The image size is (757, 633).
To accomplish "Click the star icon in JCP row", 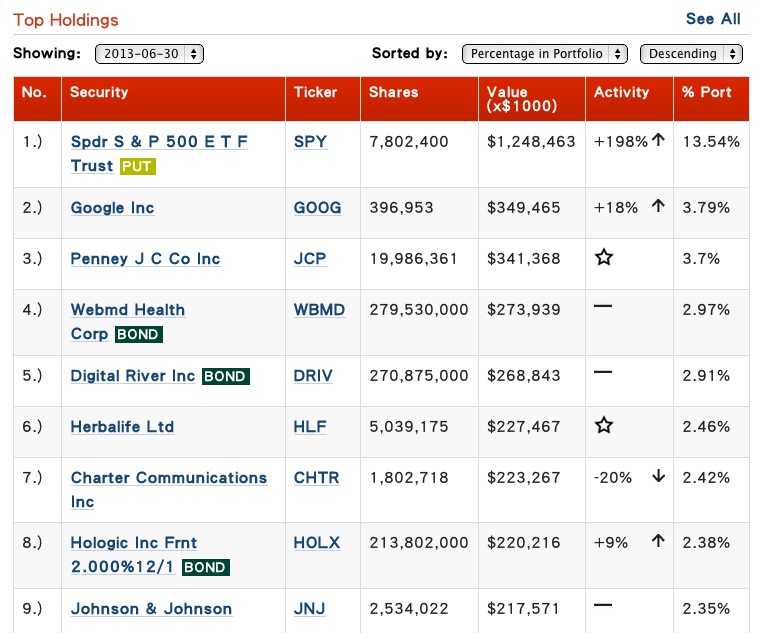I will click(x=603, y=257).
